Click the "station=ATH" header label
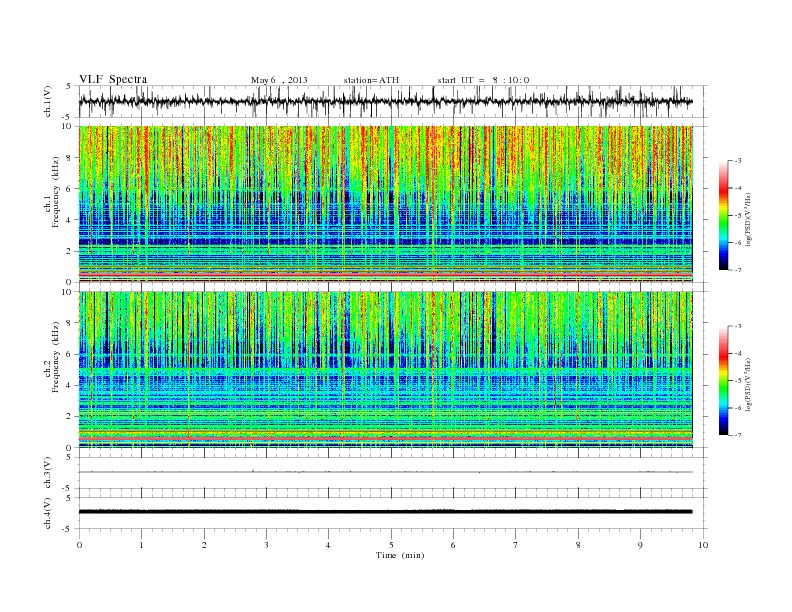The image size is (792, 612). coord(371,80)
